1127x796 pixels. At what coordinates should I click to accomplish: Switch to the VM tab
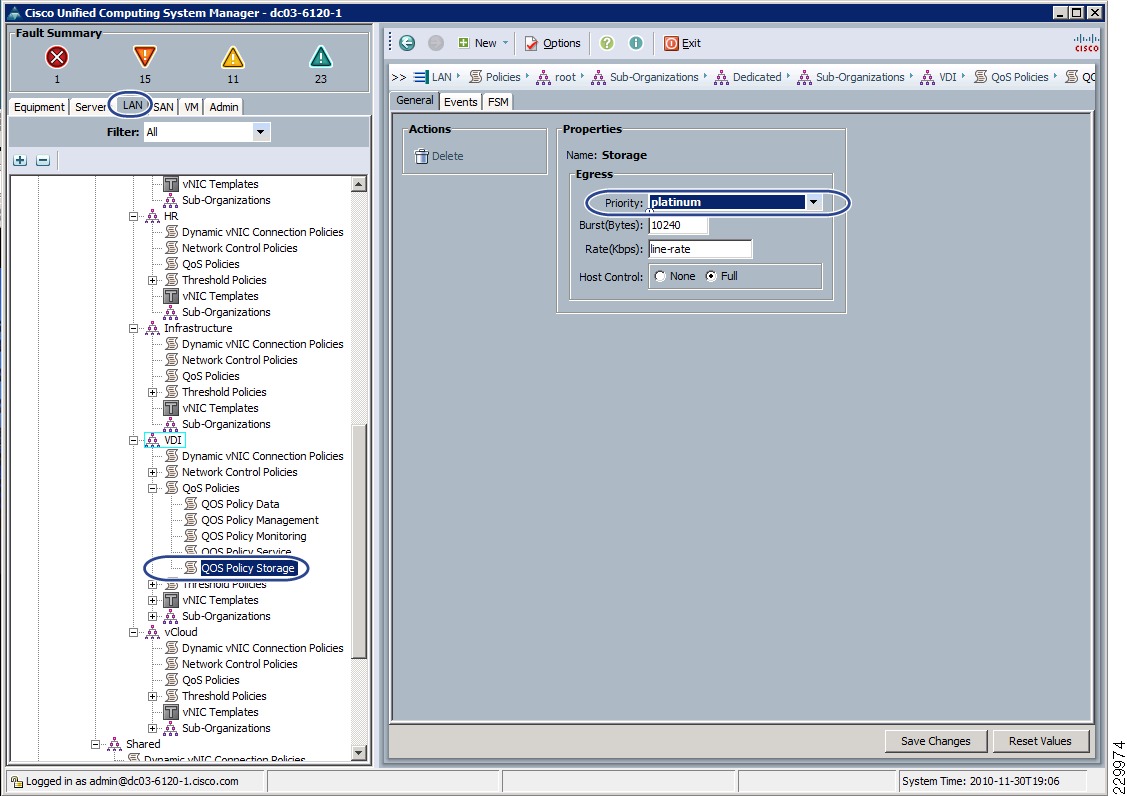pos(191,107)
